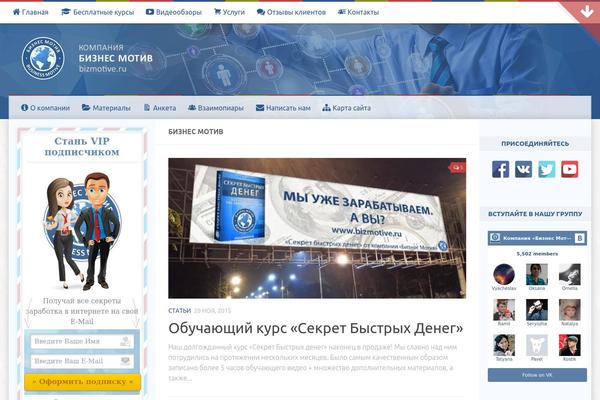The width and height of the screenshot is (600, 400).
Task: Open the Взаимопиары menu item
Action: pos(216,108)
